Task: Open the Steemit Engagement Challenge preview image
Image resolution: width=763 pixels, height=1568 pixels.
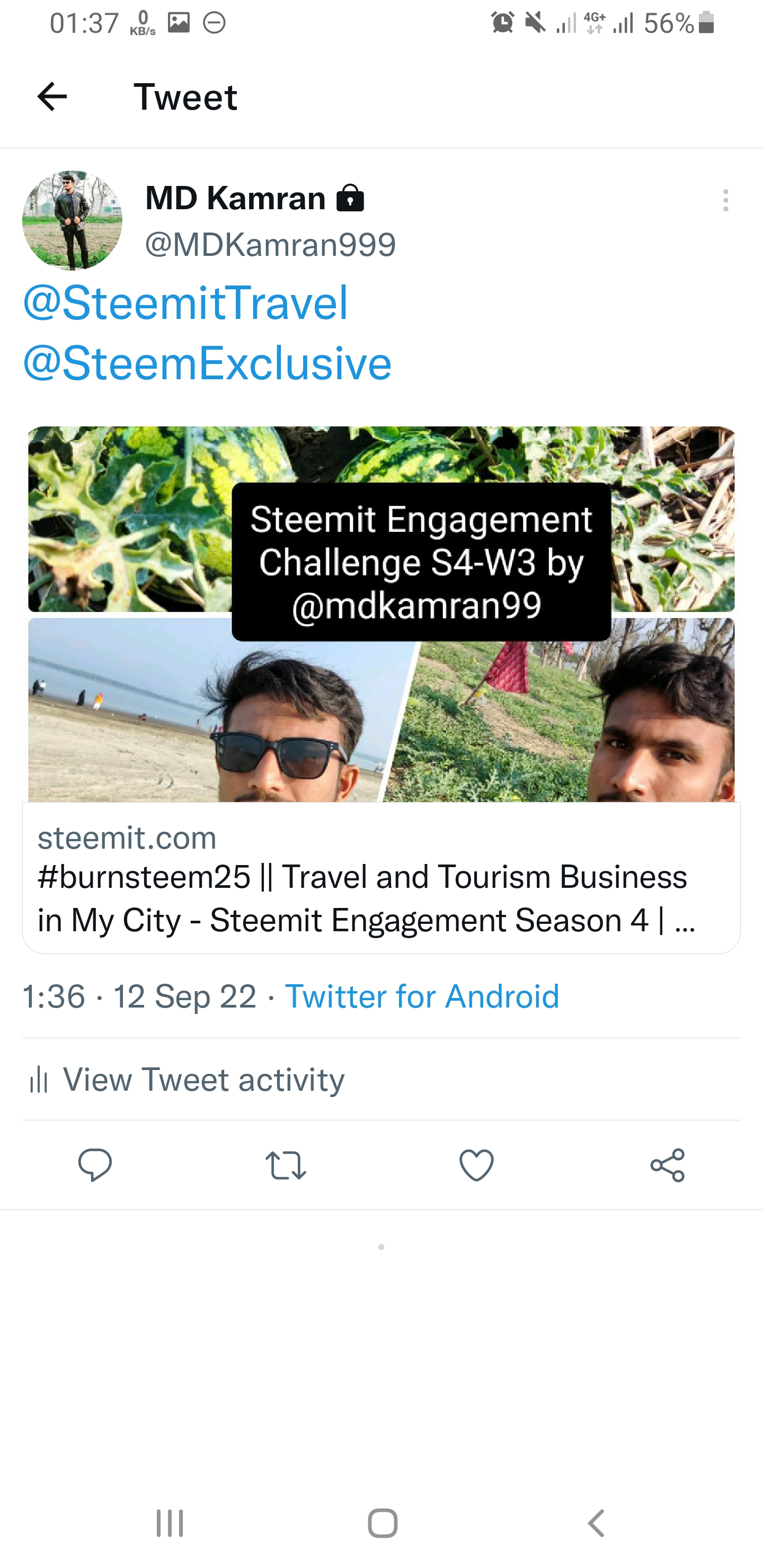Action: (x=381, y=613)
